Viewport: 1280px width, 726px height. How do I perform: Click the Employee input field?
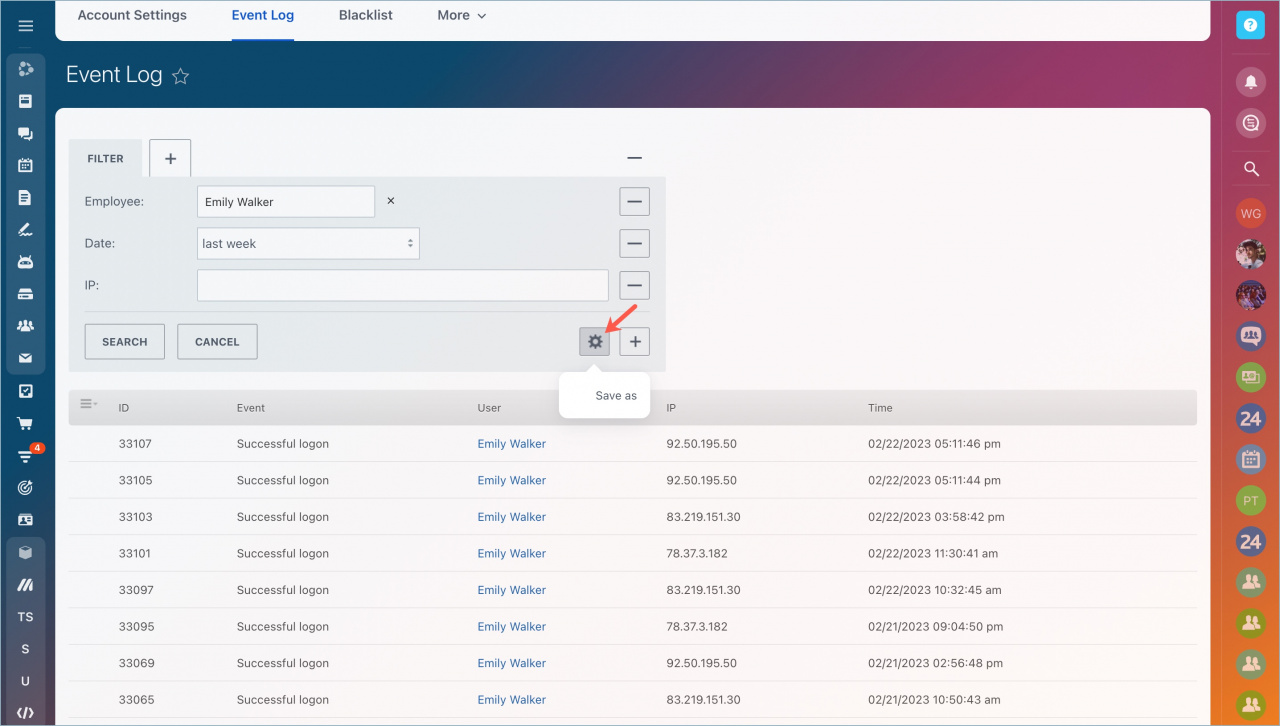click(x=286, y=201)
